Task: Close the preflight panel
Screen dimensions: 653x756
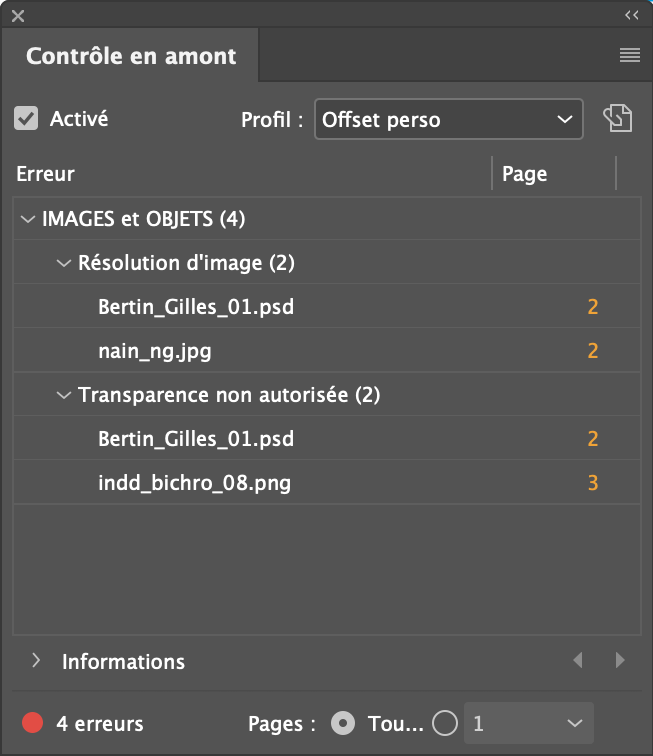Action: 18,15
